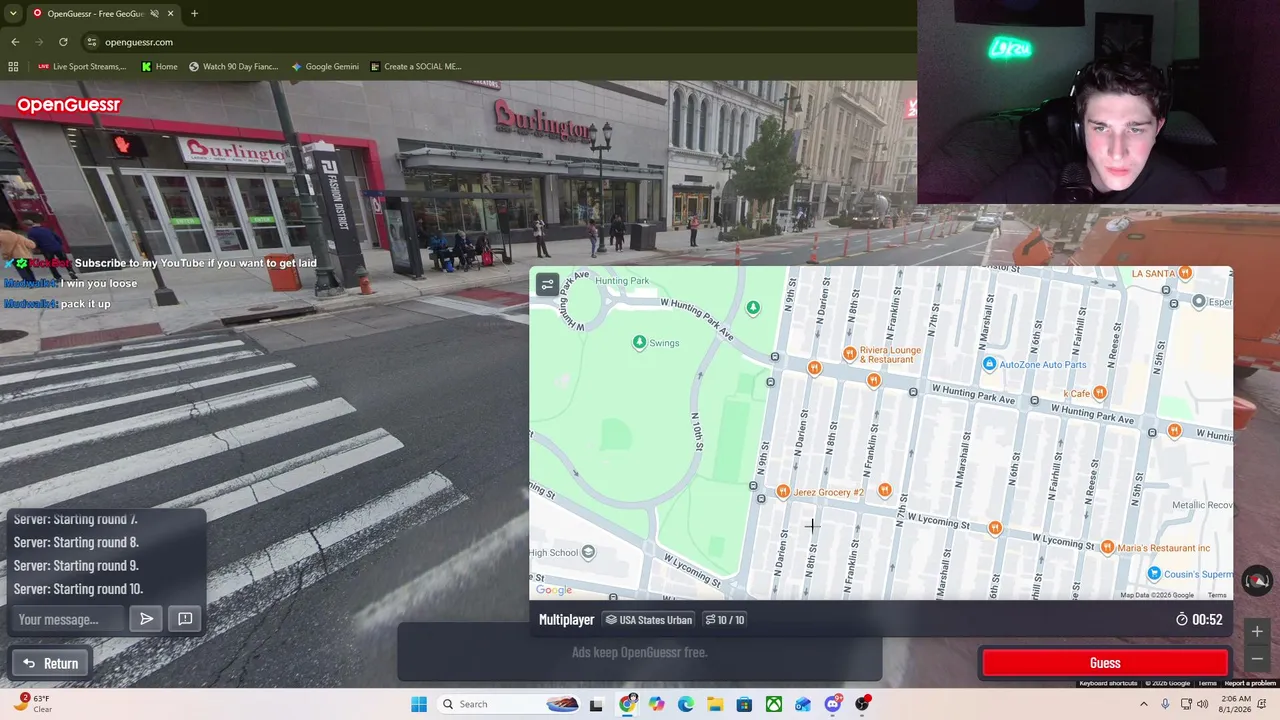This screenshot has height=720, width=1280.
Task: Open the Watch 90 Day Fianc... bookmark
Action: tap(233, 67)
